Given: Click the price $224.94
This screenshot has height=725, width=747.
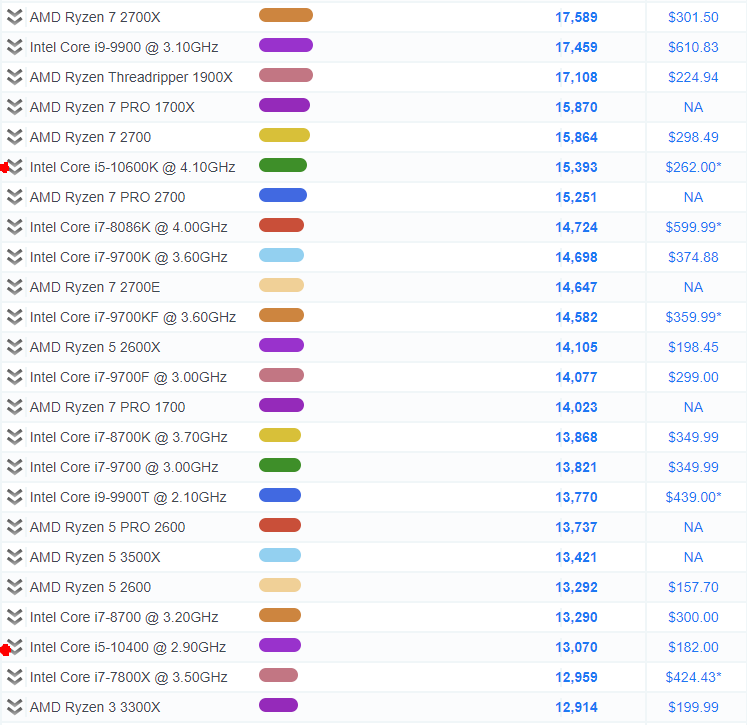Looking at the screenshot, I should 693,77.
